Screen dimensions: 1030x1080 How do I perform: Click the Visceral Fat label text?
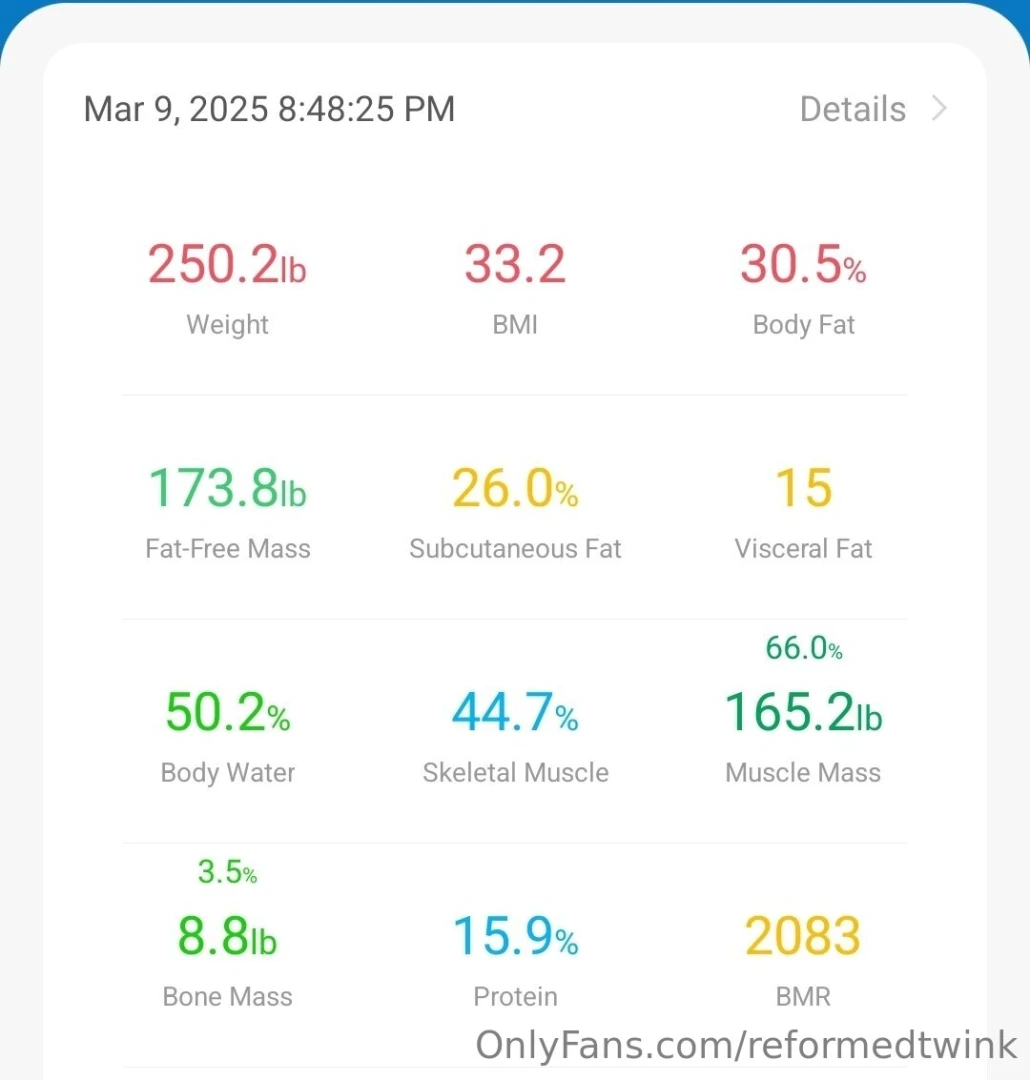coord(803,549)
